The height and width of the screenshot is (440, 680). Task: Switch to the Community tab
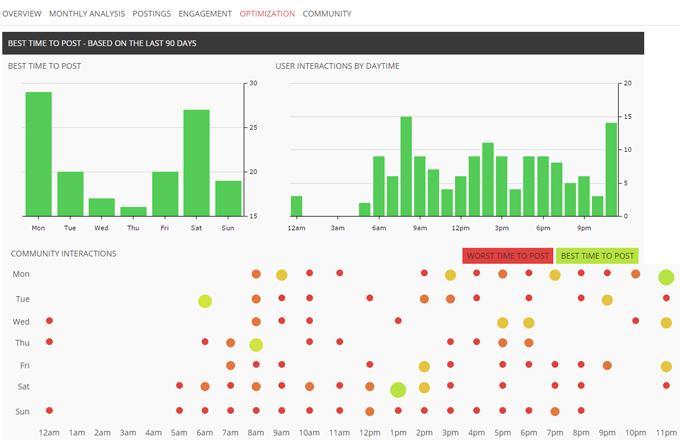click(327, 14)
